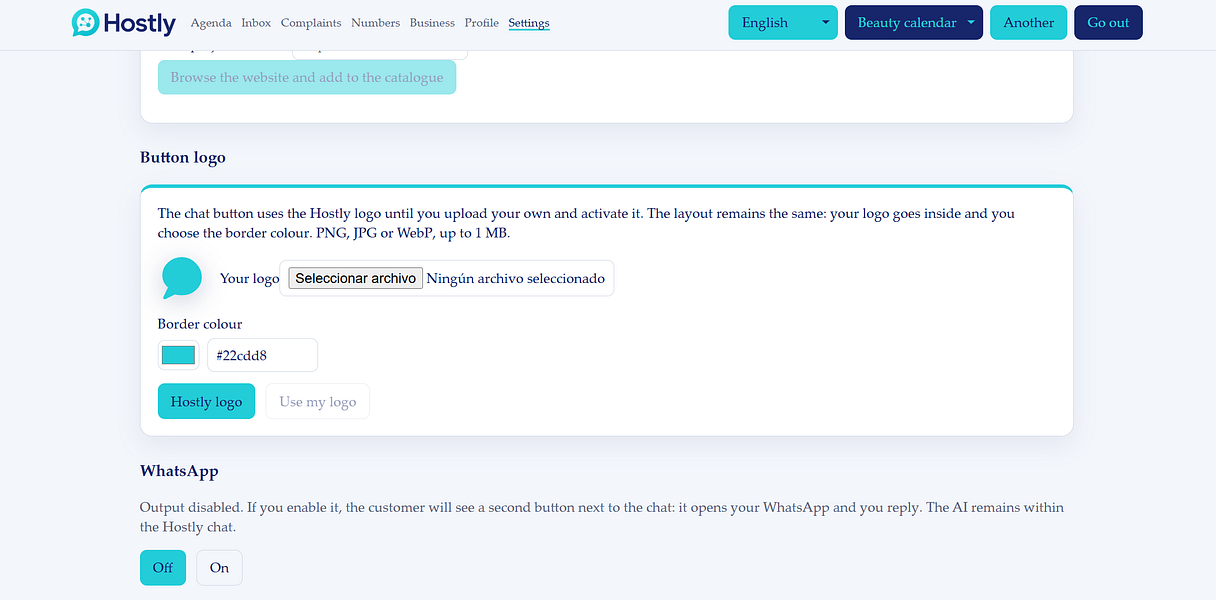Click the chat bubble logo preview
This screenshot has width=1216, height=600.
click(182, 278)
